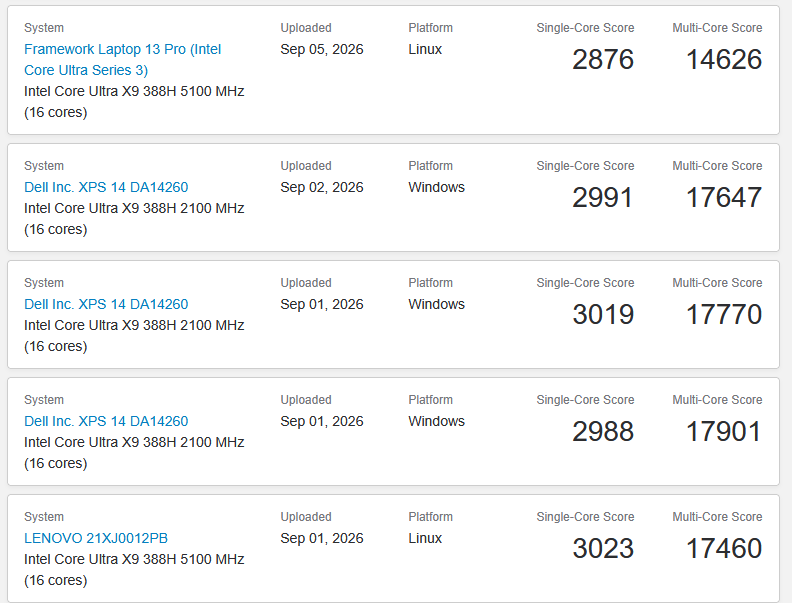This screenshot has height=603, width=792.
Task: Open the Framework Laptop 13 Pro result link
Action: tap(123, 60)
